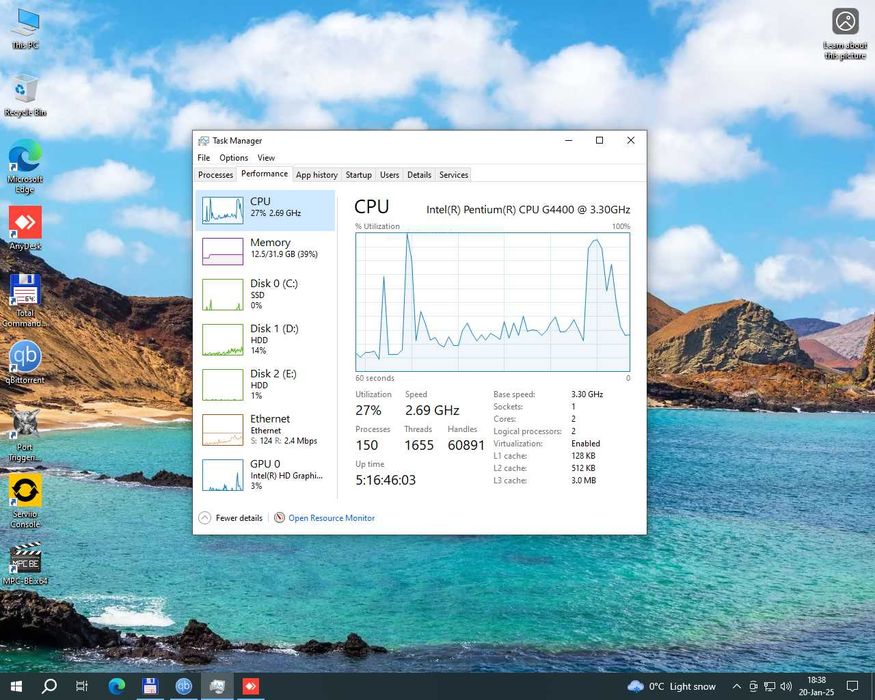875x700 pixels.
Task: Switch to Startup tab
Action: click(x=358, y=175)
